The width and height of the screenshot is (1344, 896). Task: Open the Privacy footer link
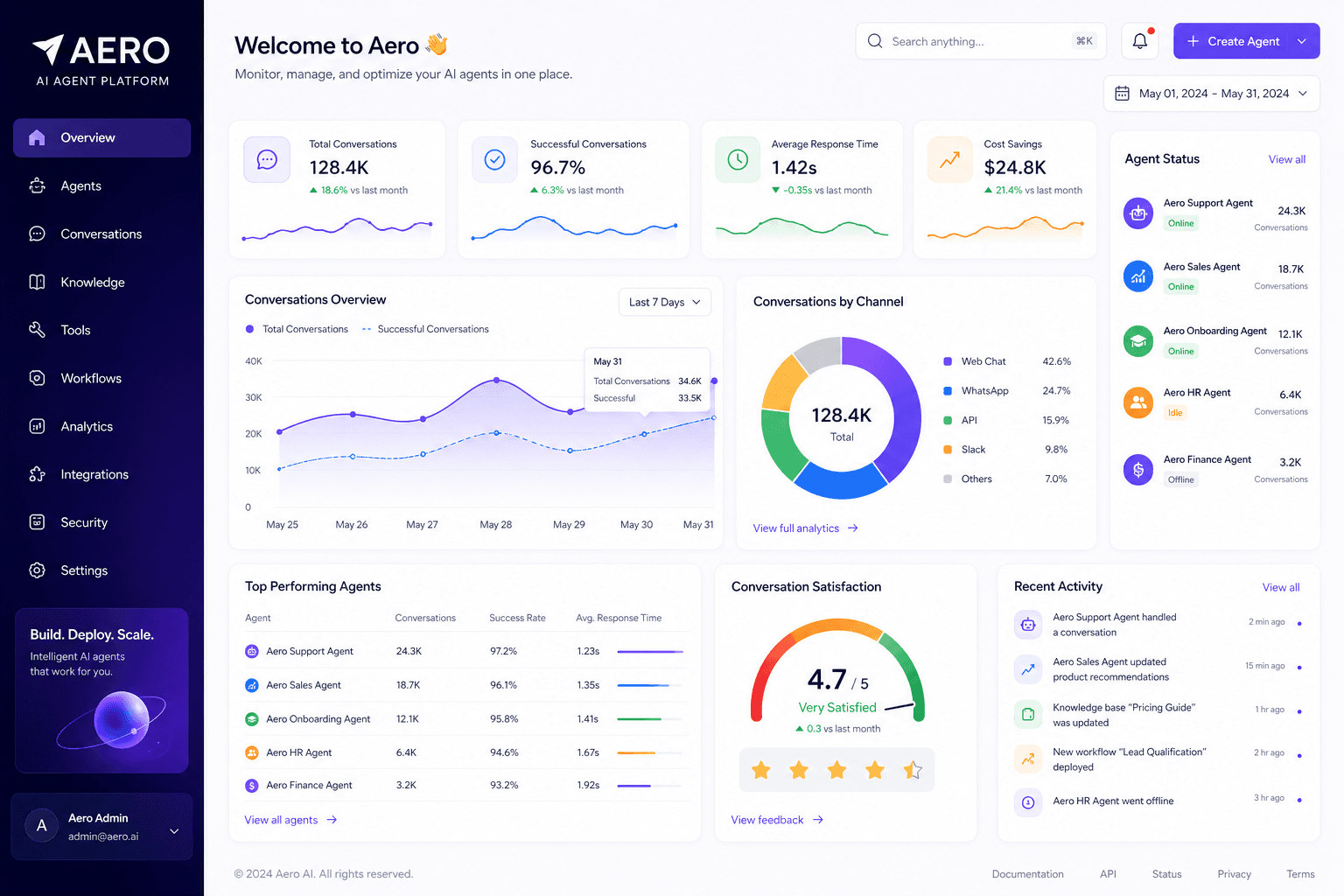1234,874
